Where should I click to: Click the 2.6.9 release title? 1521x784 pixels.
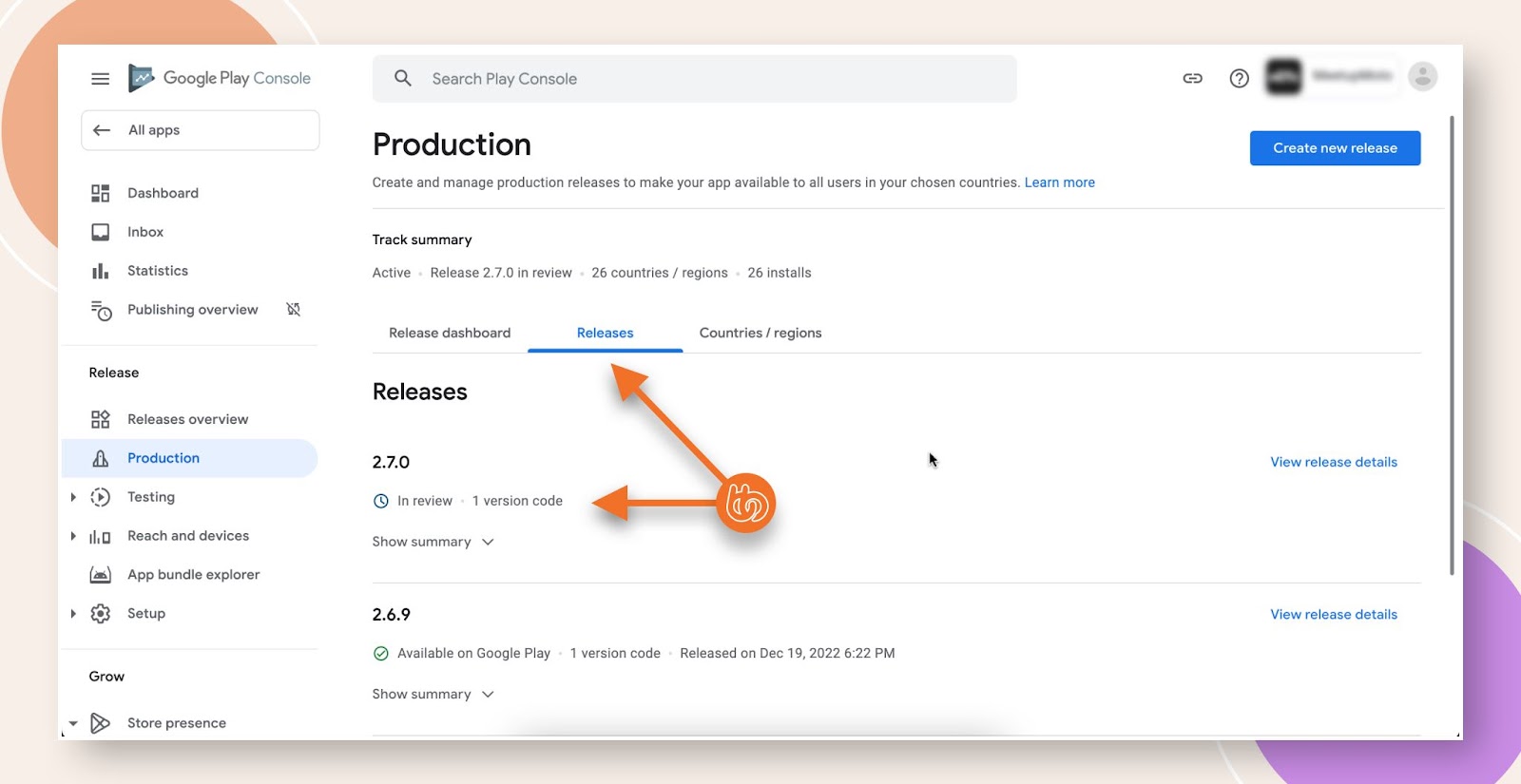tap(391, 614)
